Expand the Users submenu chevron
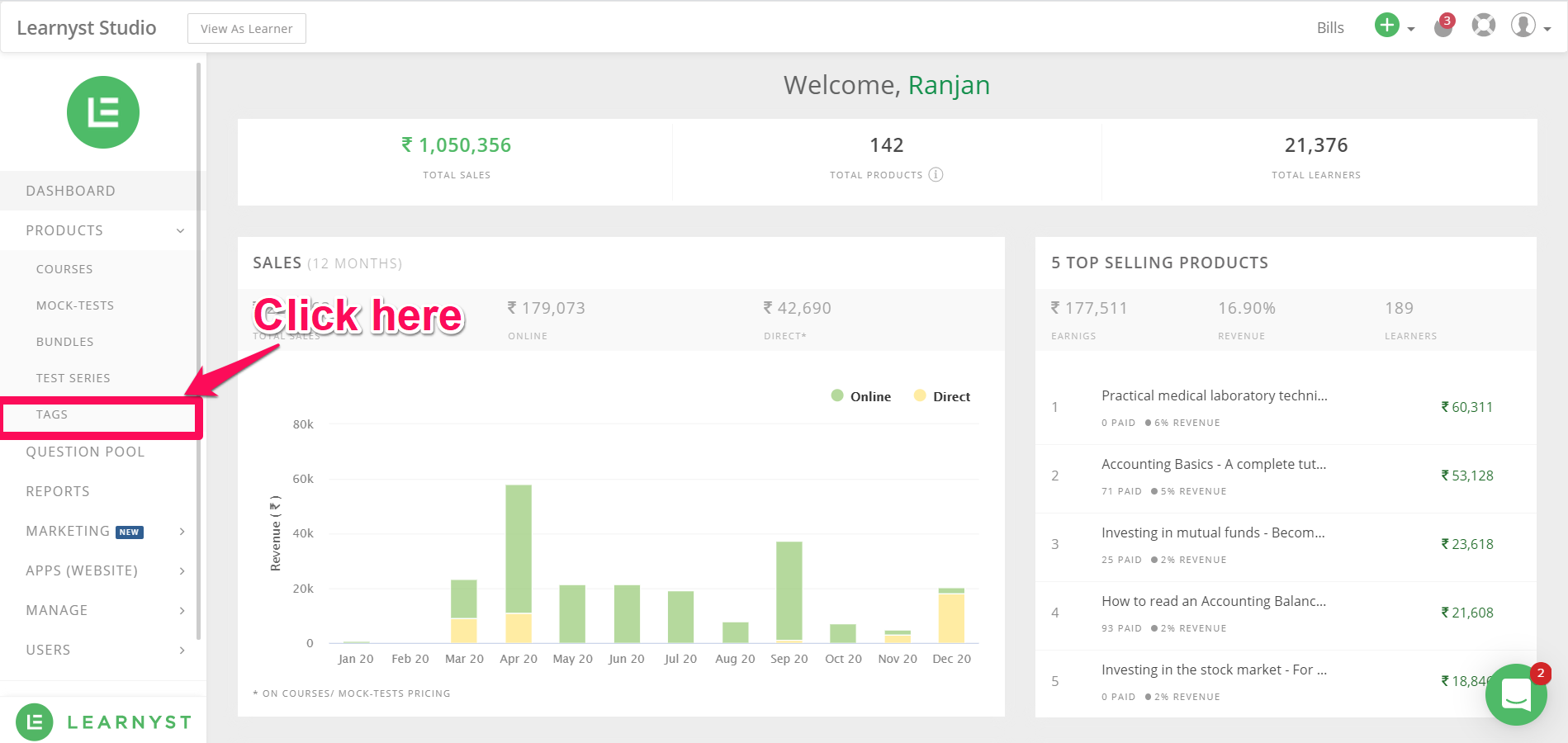Viewport: 1568px width, 743px height. [182, 650]
